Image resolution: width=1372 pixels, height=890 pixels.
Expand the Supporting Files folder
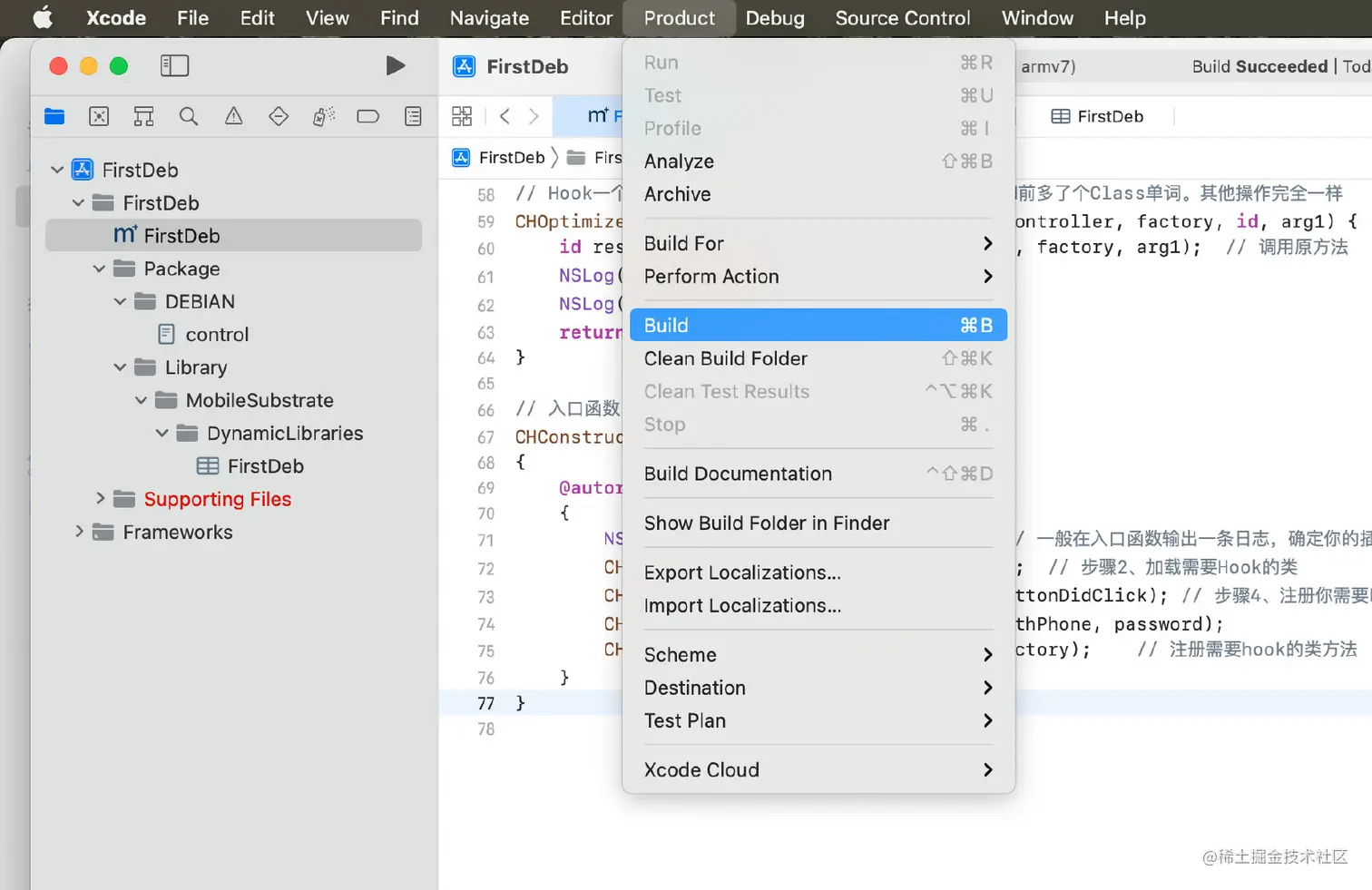coord(100,499)
